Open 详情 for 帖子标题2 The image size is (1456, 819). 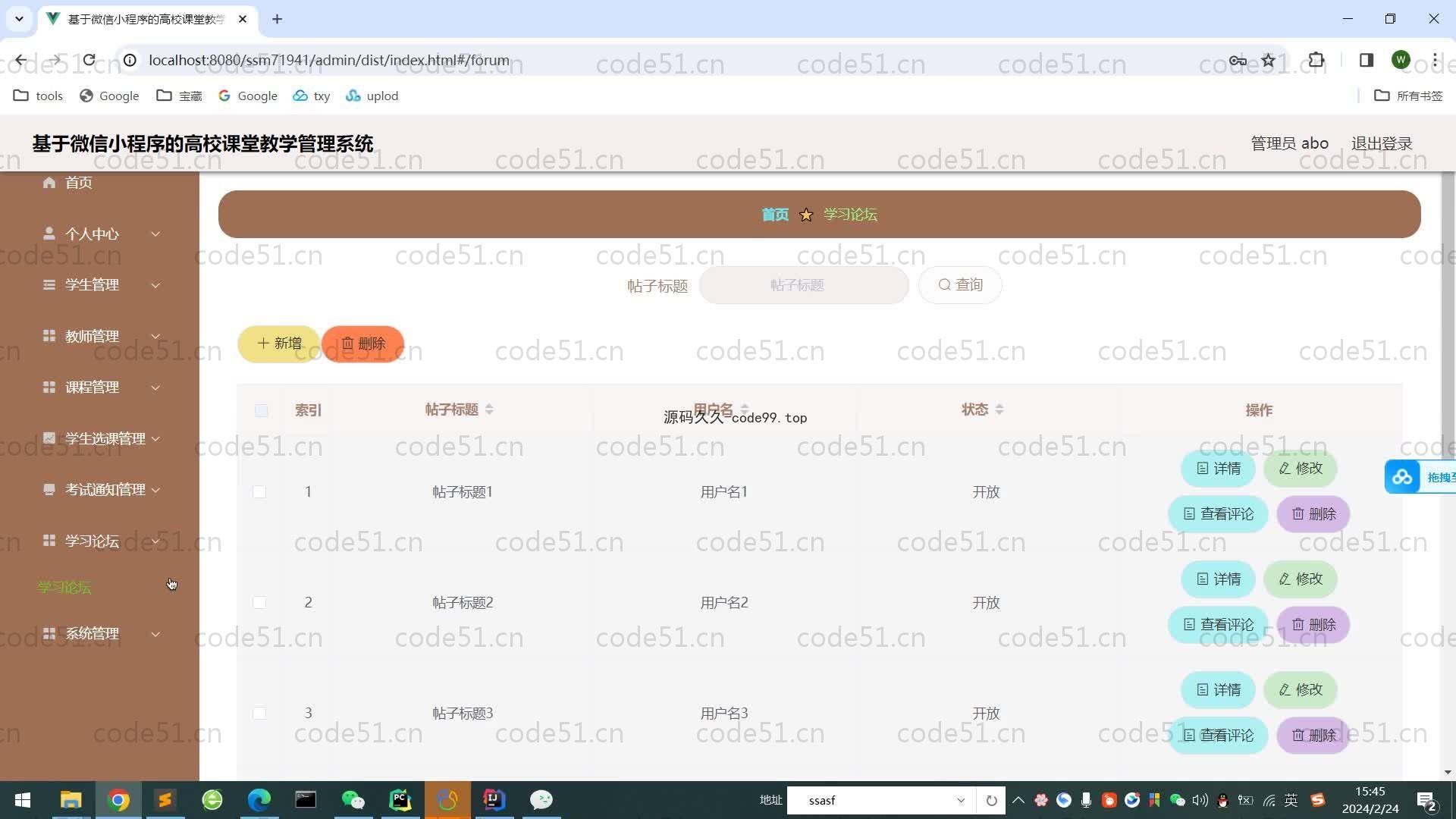point(1218,579)
